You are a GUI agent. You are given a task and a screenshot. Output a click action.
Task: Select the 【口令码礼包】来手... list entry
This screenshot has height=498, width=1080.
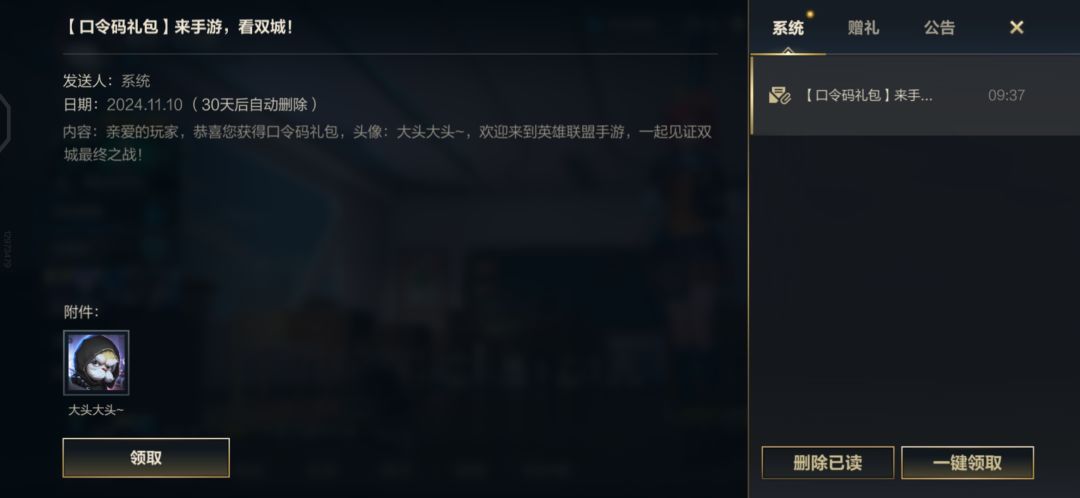point(914,96)
